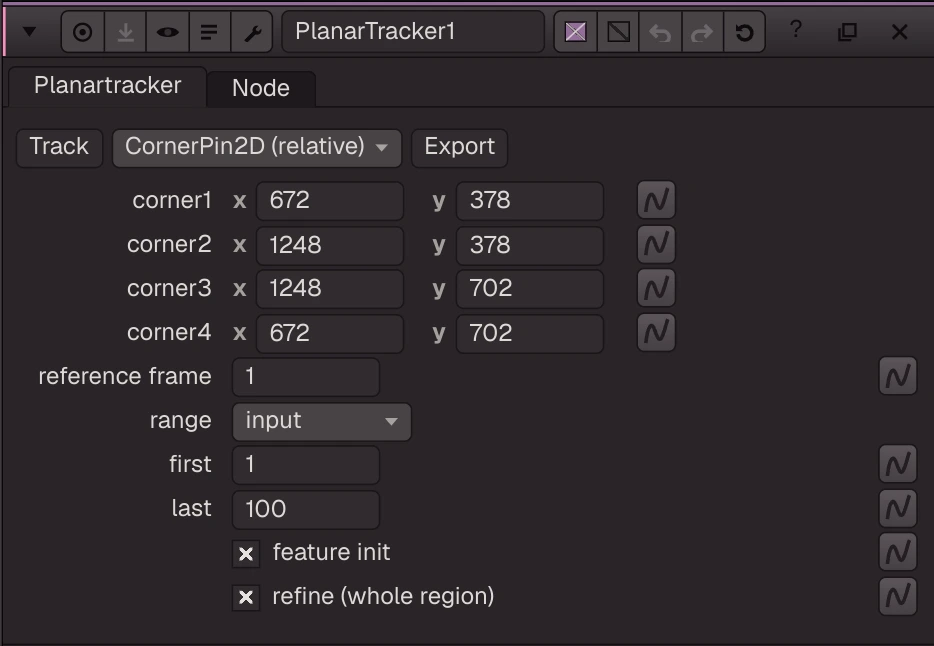Screen dimensions: 934x646
Task: Open feature init animation menu icon
Action: [x=898, y=552]
